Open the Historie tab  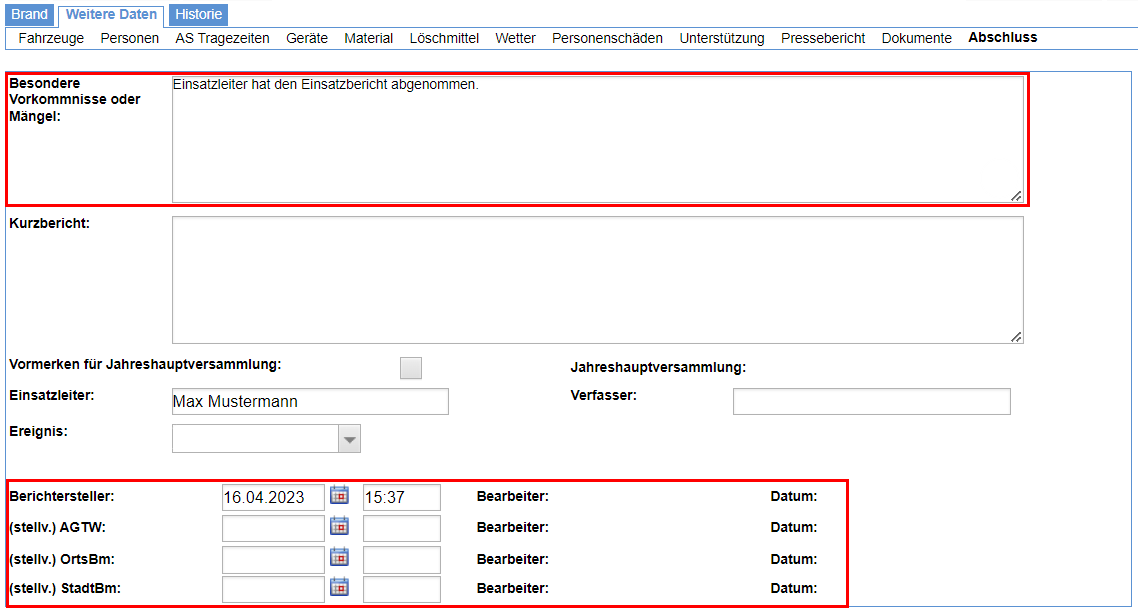[x=198, y=15]
